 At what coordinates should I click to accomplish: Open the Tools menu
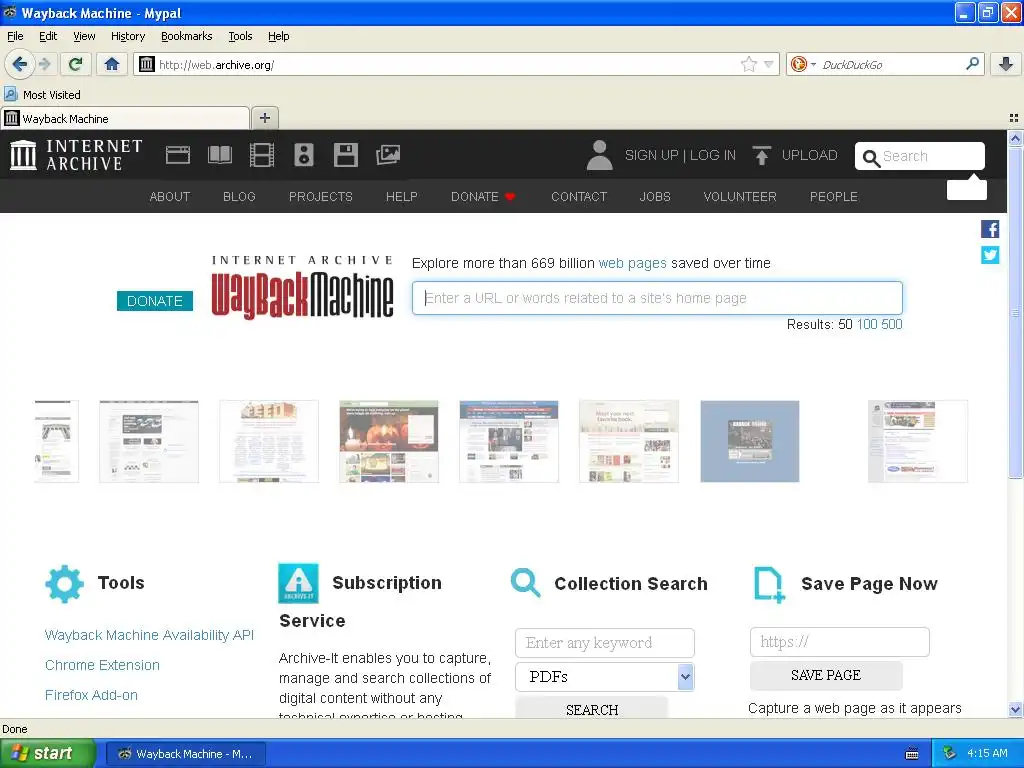pyautogui.click(x=240, y=36)
